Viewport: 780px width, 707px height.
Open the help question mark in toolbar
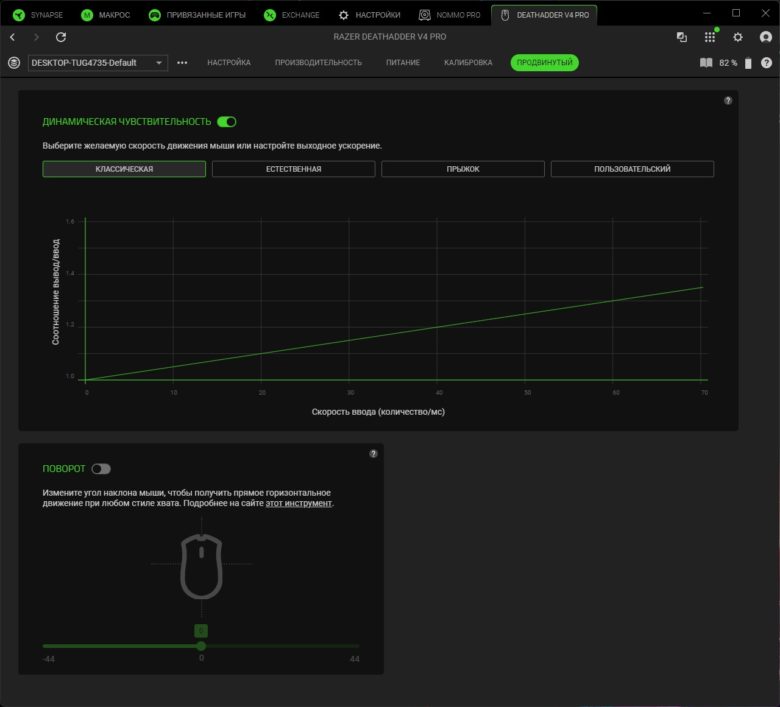pyautogui.click(x=766, y=63)
